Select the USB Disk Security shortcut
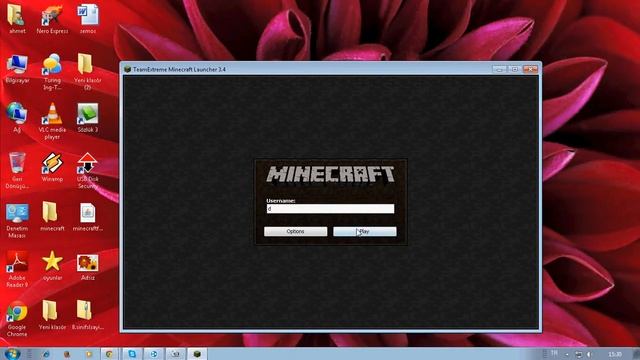 (88, 171)
